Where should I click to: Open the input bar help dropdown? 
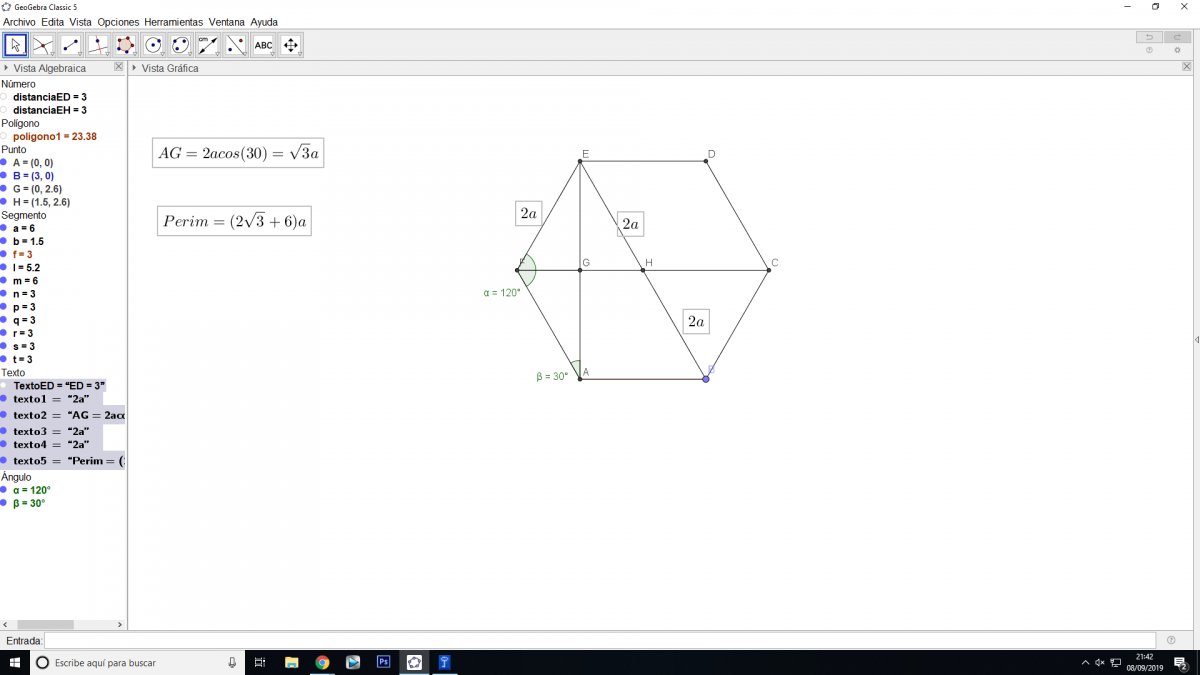[x=1171, y=640]
